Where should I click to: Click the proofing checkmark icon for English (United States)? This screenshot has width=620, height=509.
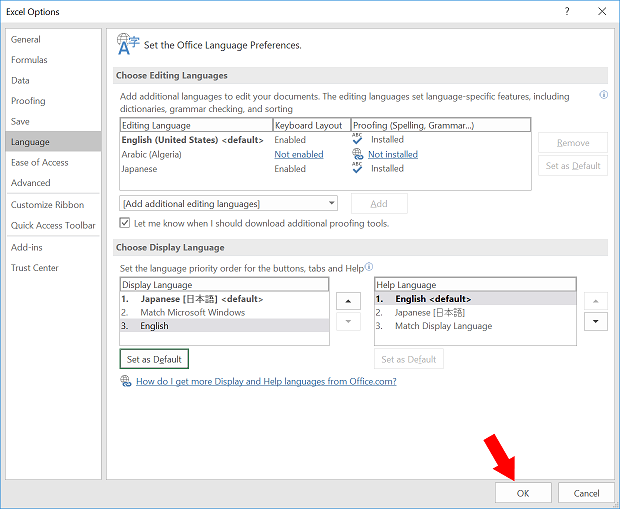click(x=357, y=139)
